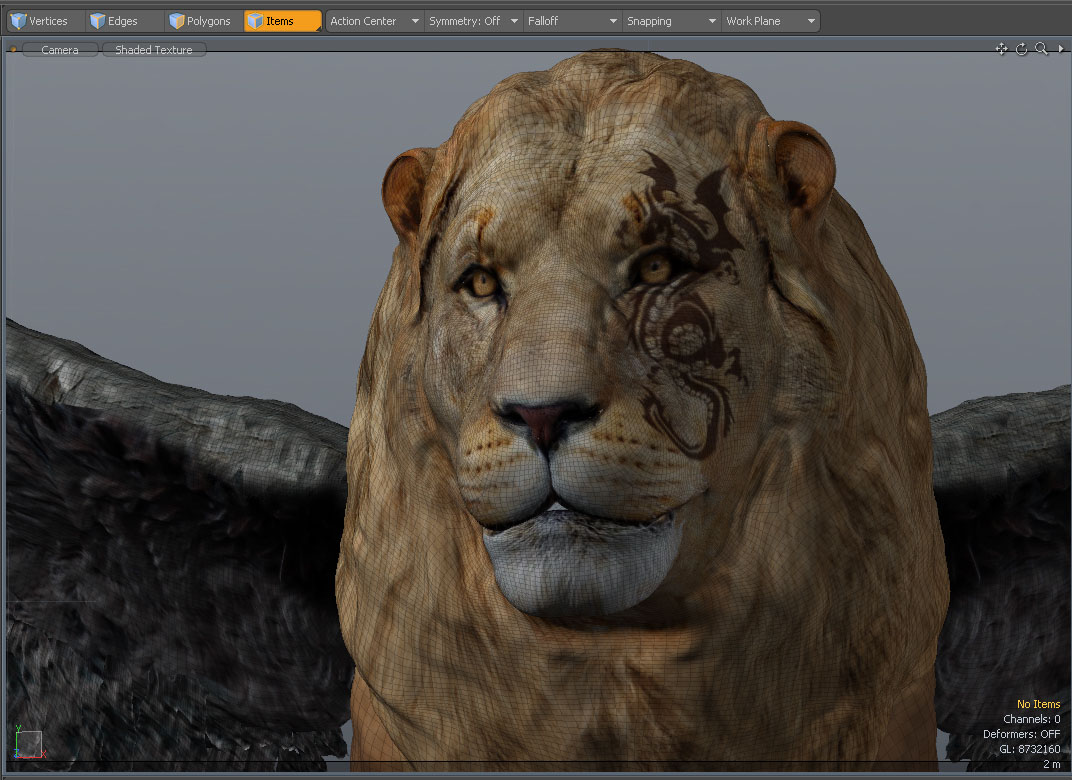This screenshot has width=1072, height=780.
Task: Activate the viewport Orbit rotate icon
Action: pos(1021,48)
